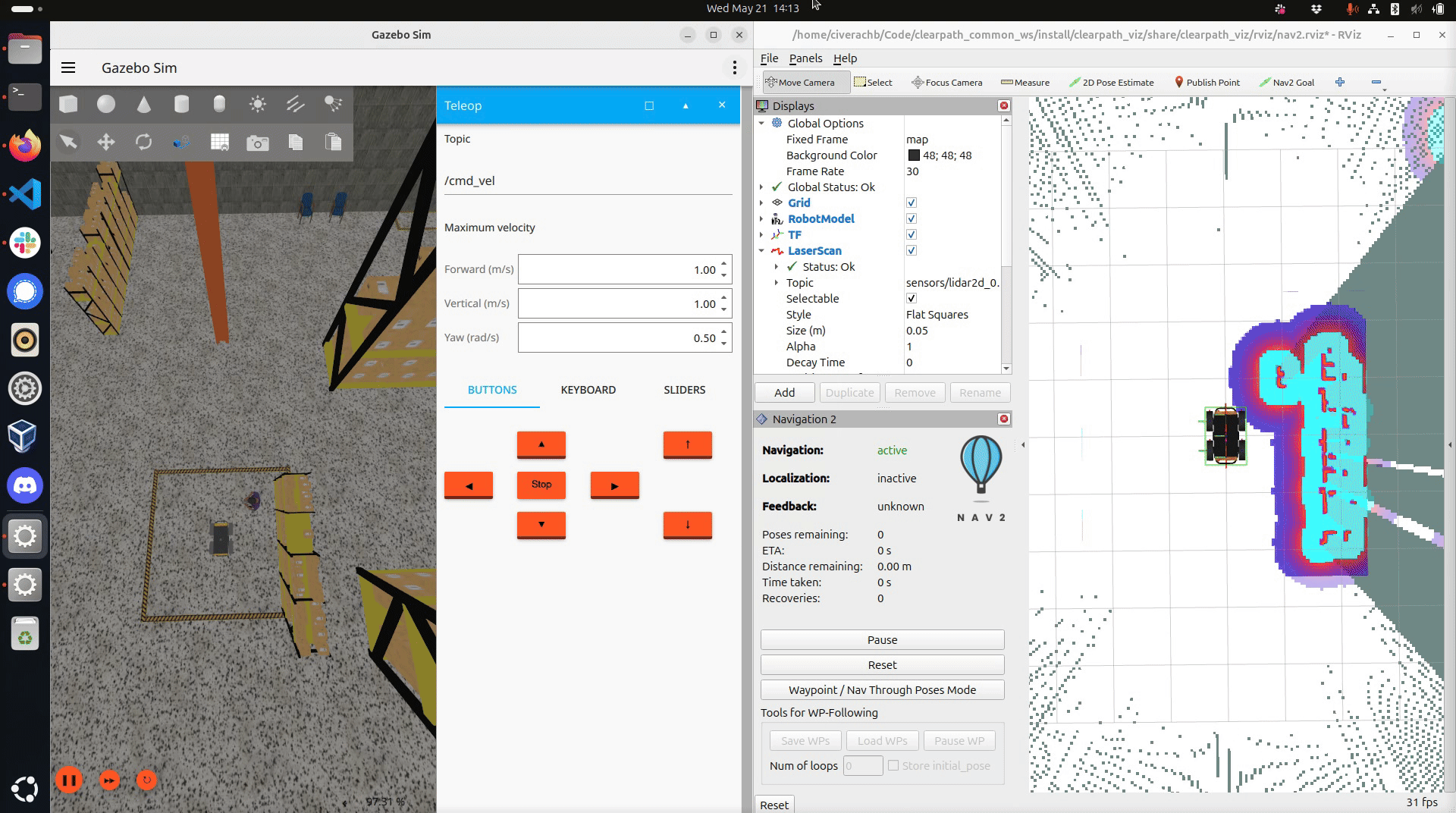Open the Gazebo hamburger menu
This screenshot has width=1456, height=813.
coord(68,67)
